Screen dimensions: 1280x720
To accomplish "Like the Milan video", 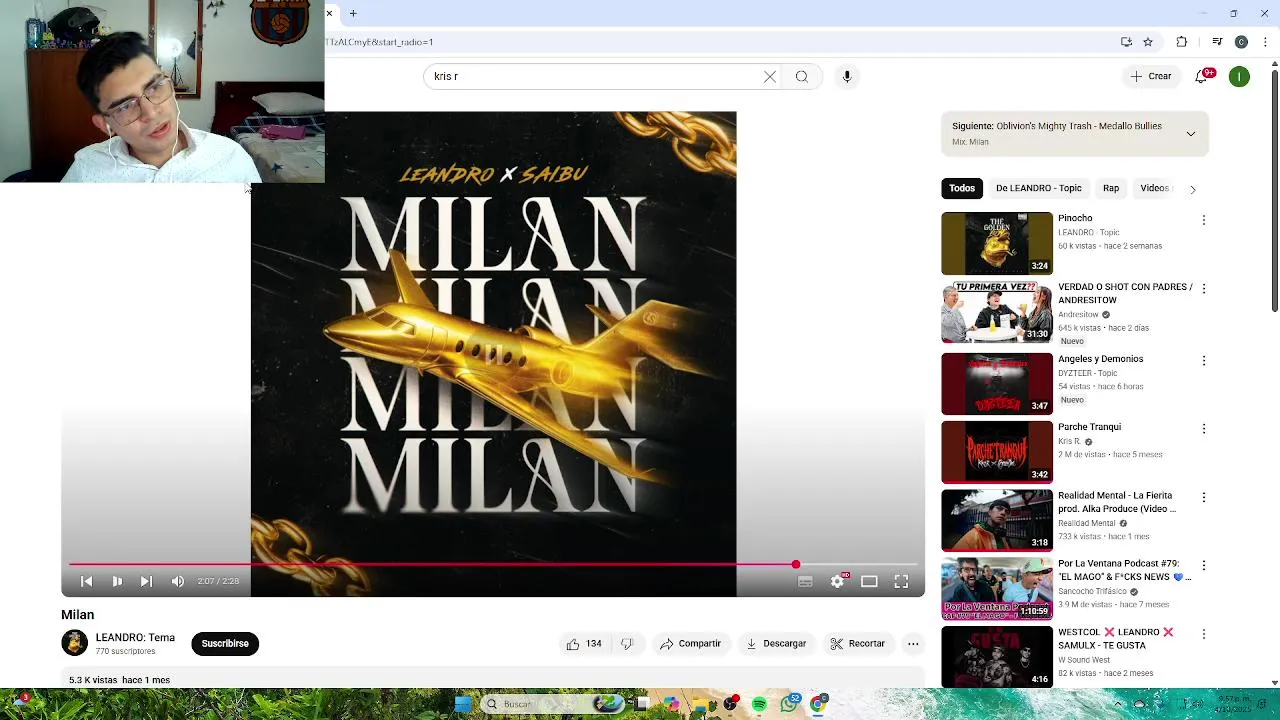I will point(584,644).
